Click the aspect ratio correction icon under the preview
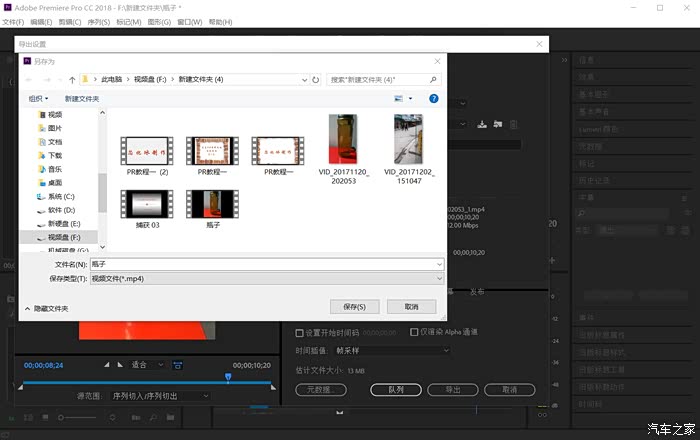Viewport: 700px width, 440px height. point(176,365)
